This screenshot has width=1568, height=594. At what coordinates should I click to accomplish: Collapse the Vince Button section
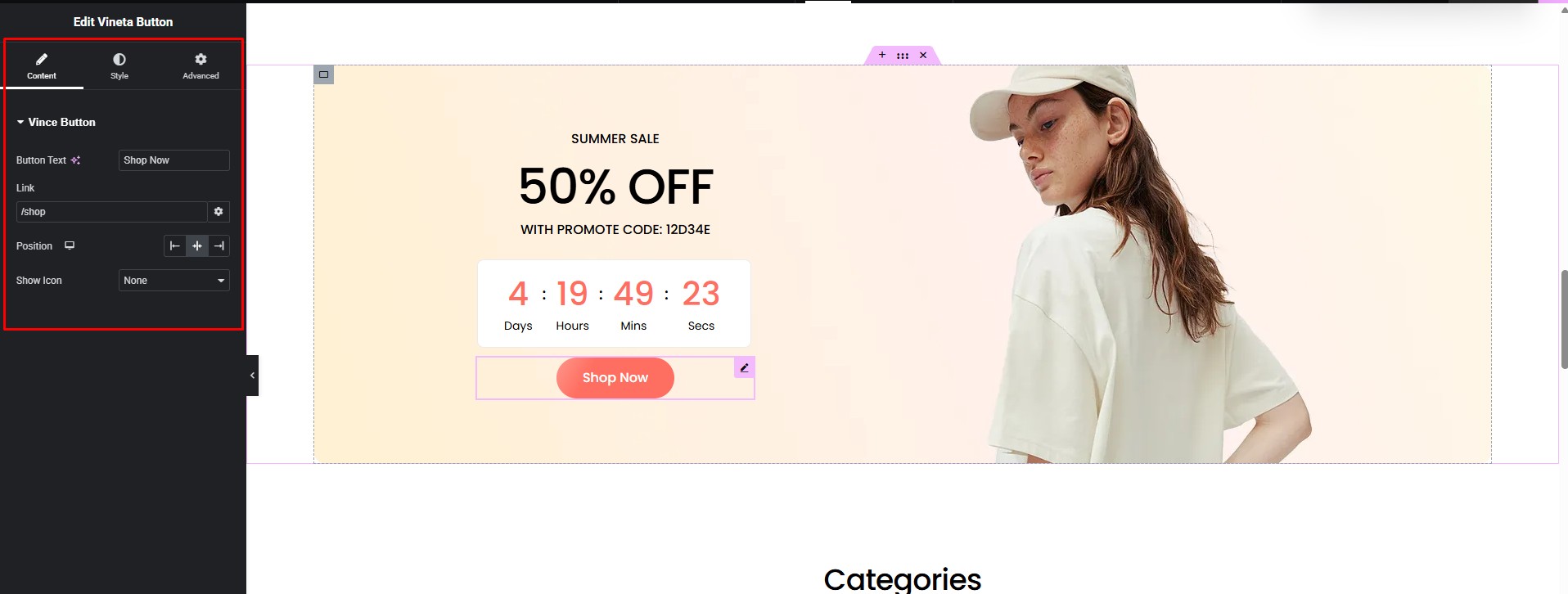56,122
